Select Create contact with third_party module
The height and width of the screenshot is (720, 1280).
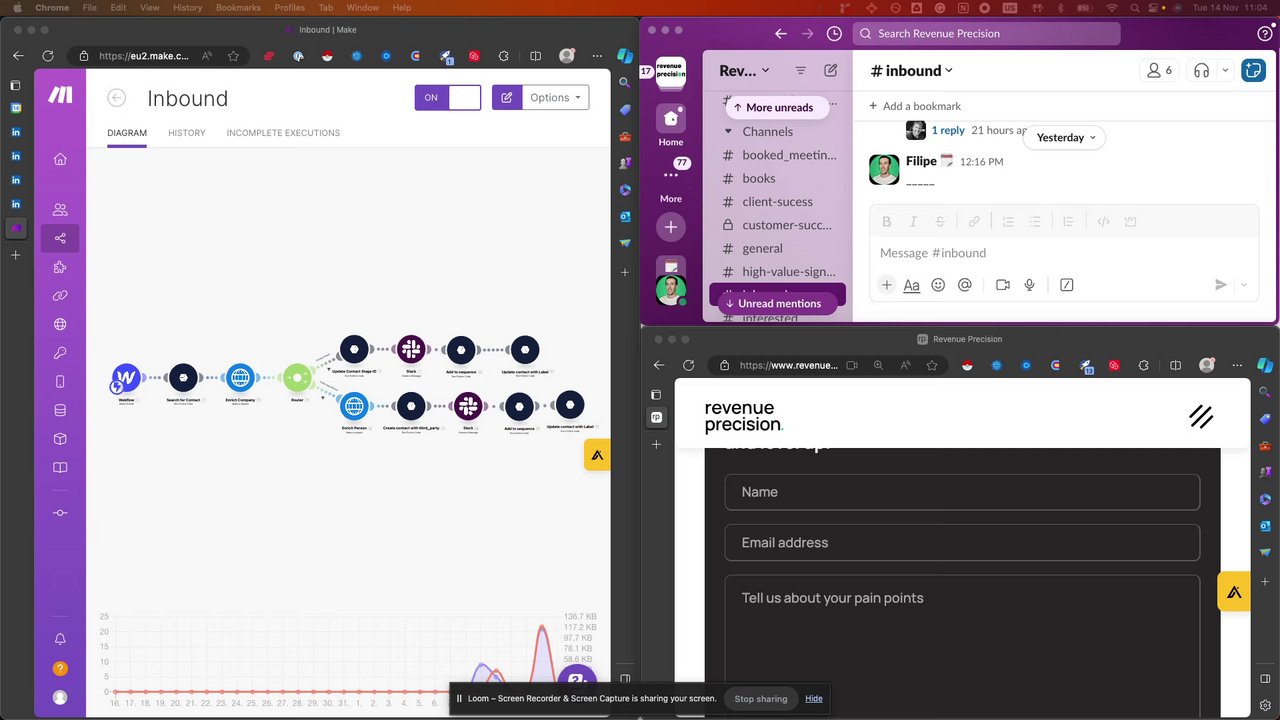pyautogui.click(x=411, y=407)
